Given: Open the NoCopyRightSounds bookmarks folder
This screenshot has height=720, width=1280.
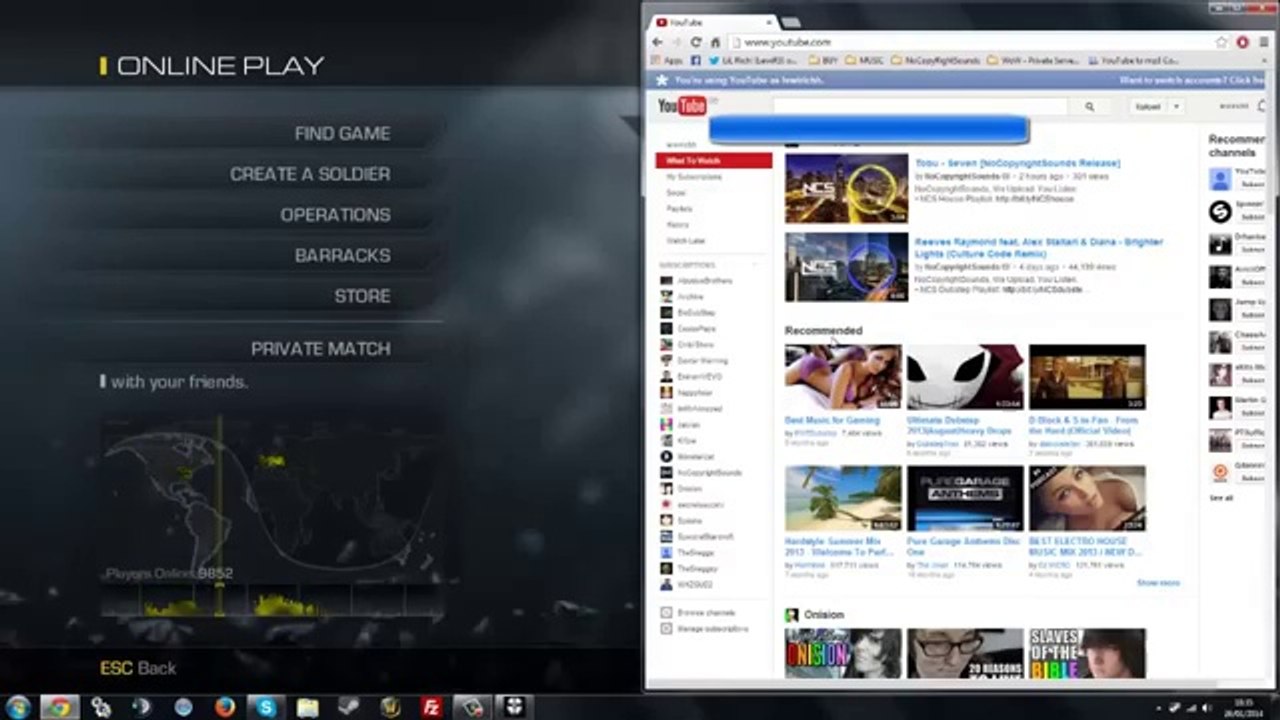Looking at the screenshot, I should click(x=936, y=61).
